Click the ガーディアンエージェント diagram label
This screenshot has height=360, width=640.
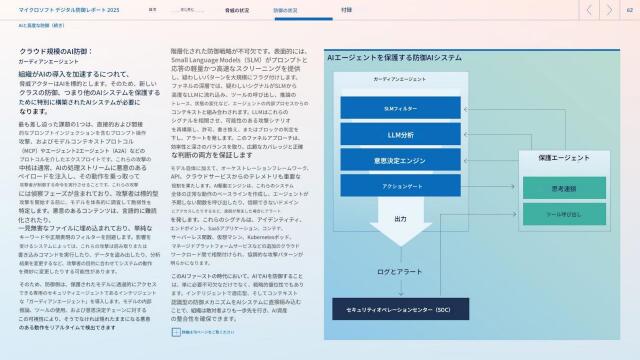click(x=400, y=79)
